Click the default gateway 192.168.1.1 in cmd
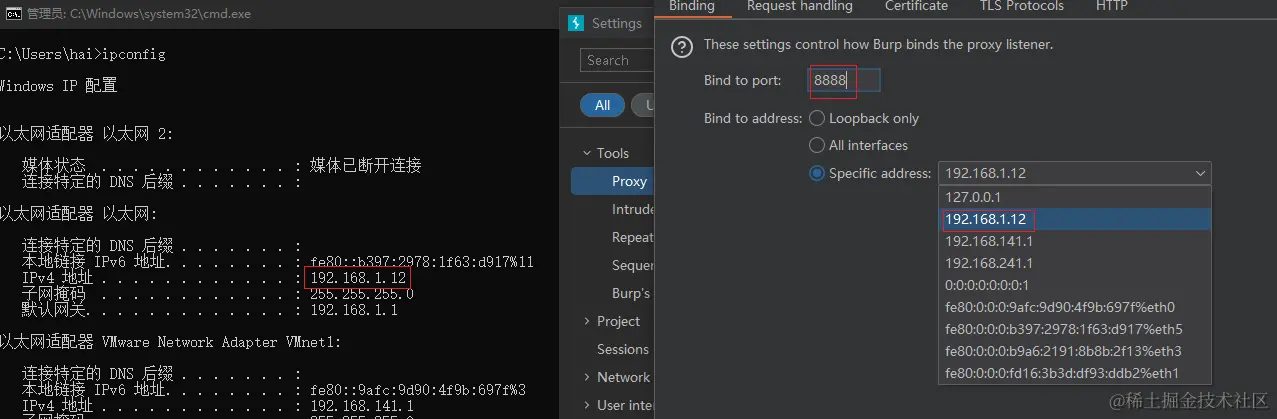 pos(354,310)
